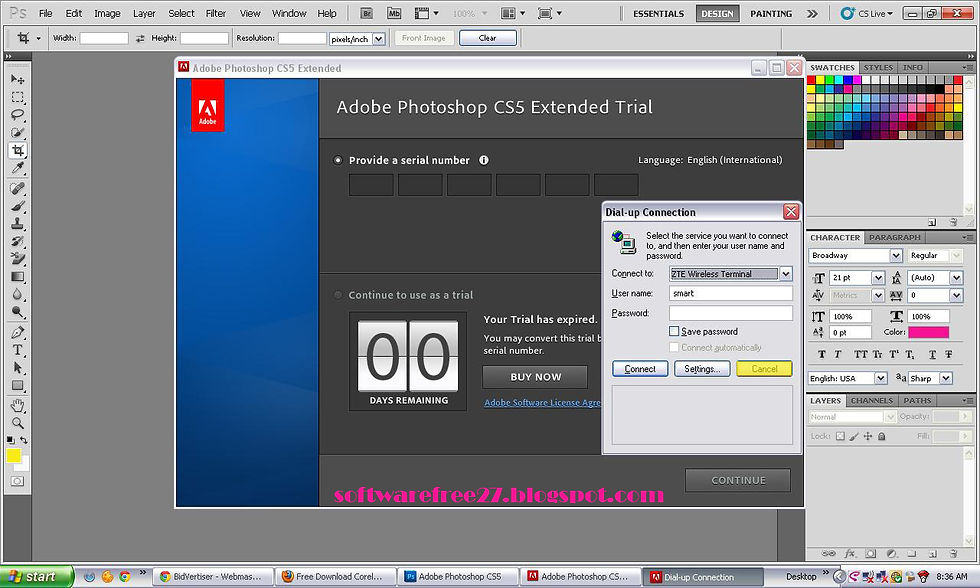Toggle Quick Mask mode

point(18,481)
